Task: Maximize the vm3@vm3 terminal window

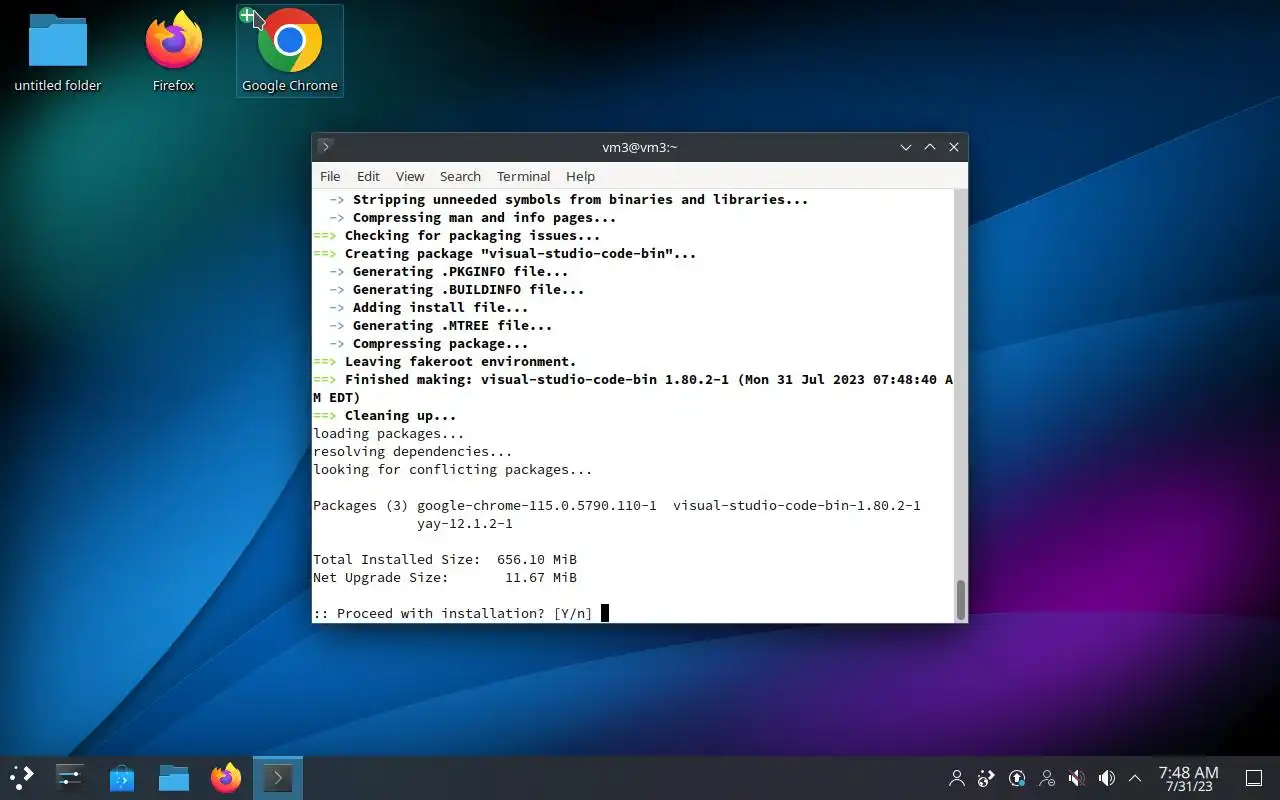Action: pos(930,147)
